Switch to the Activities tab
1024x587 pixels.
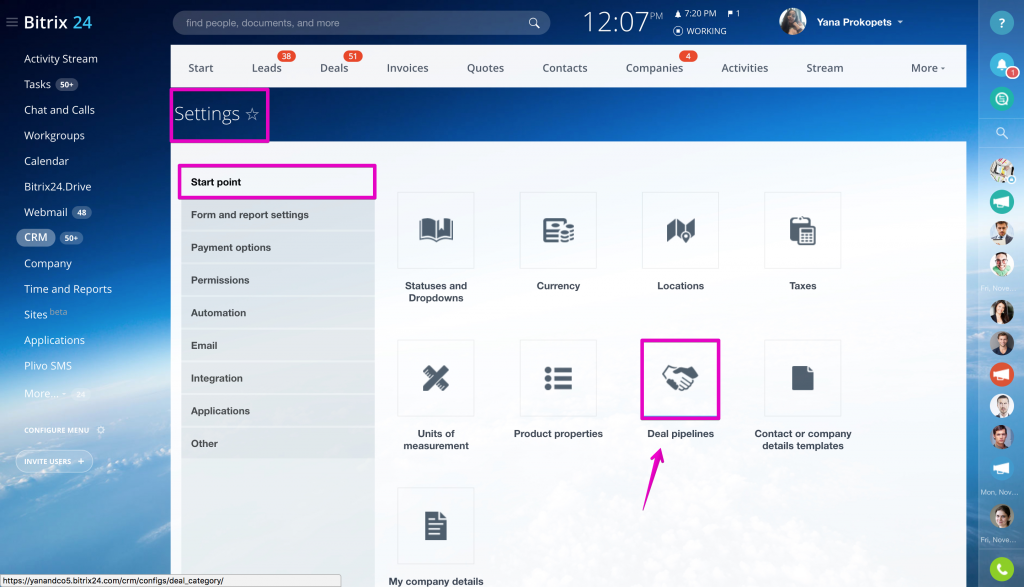point(744,68)
